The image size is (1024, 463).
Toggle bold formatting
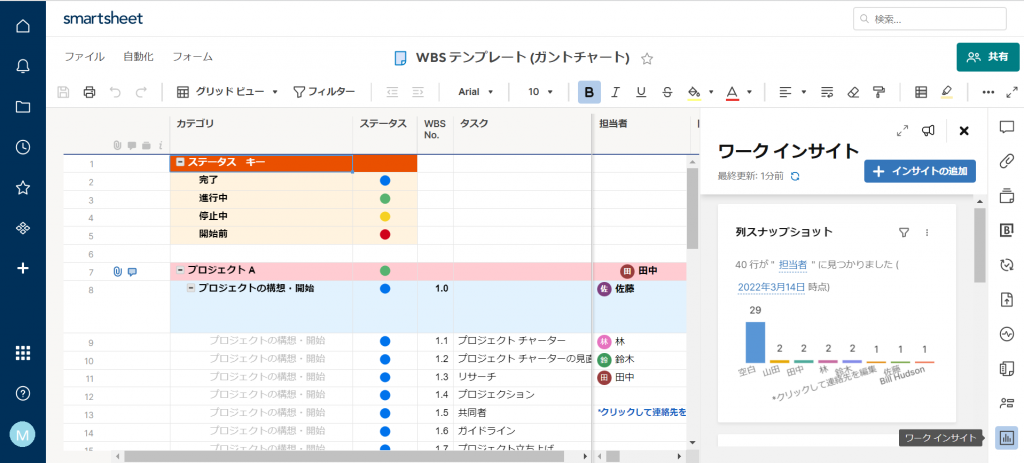pyautogui.click(x=589, y=92)
